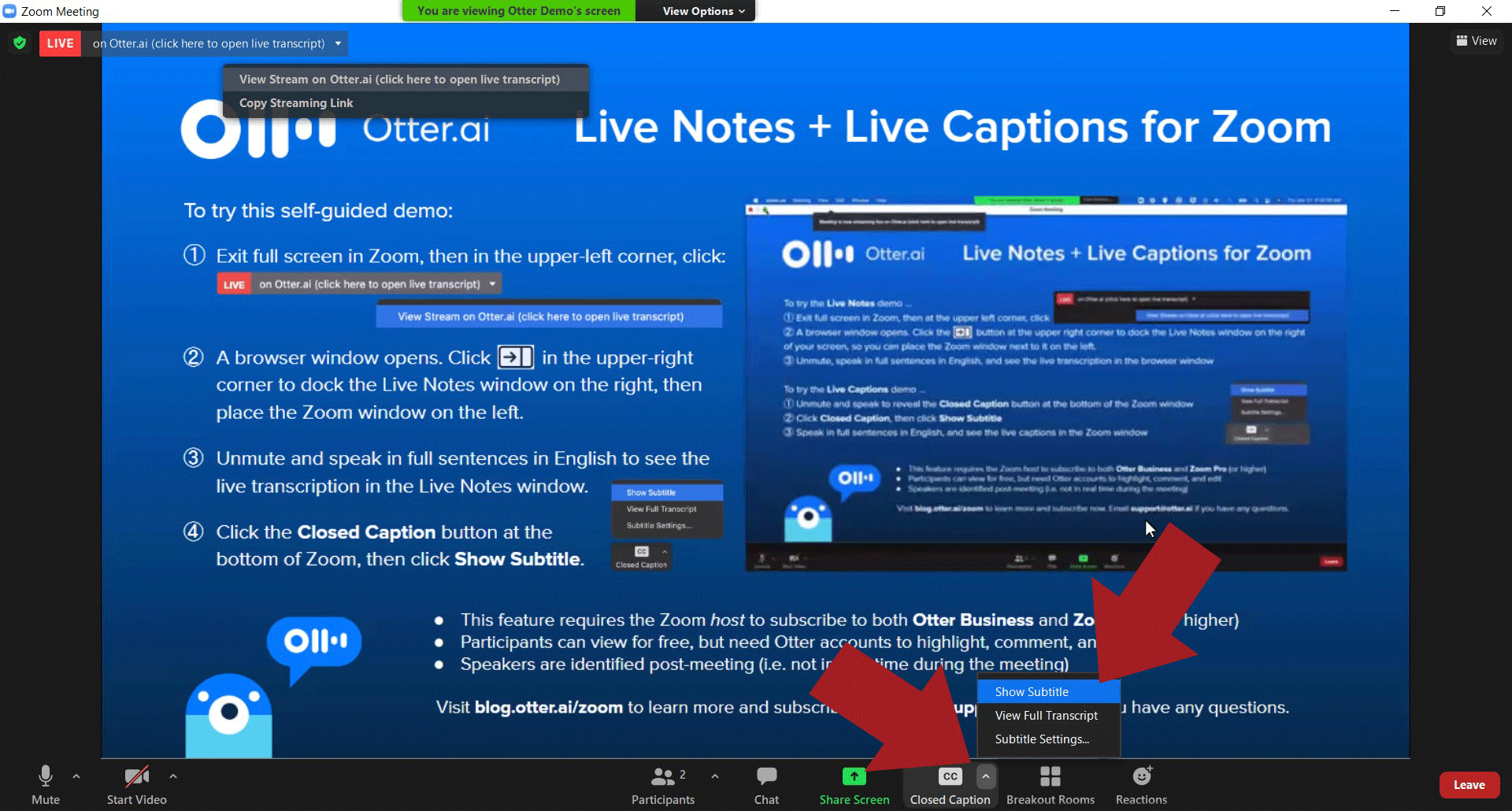Open Breakout Rooms
Screen dimensions: 1512x811
(1050, 784)
